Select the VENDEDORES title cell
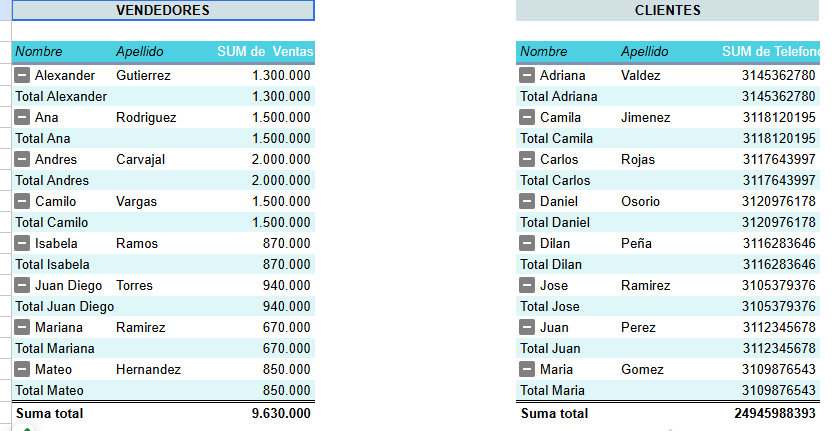 (x=163, y=10)
